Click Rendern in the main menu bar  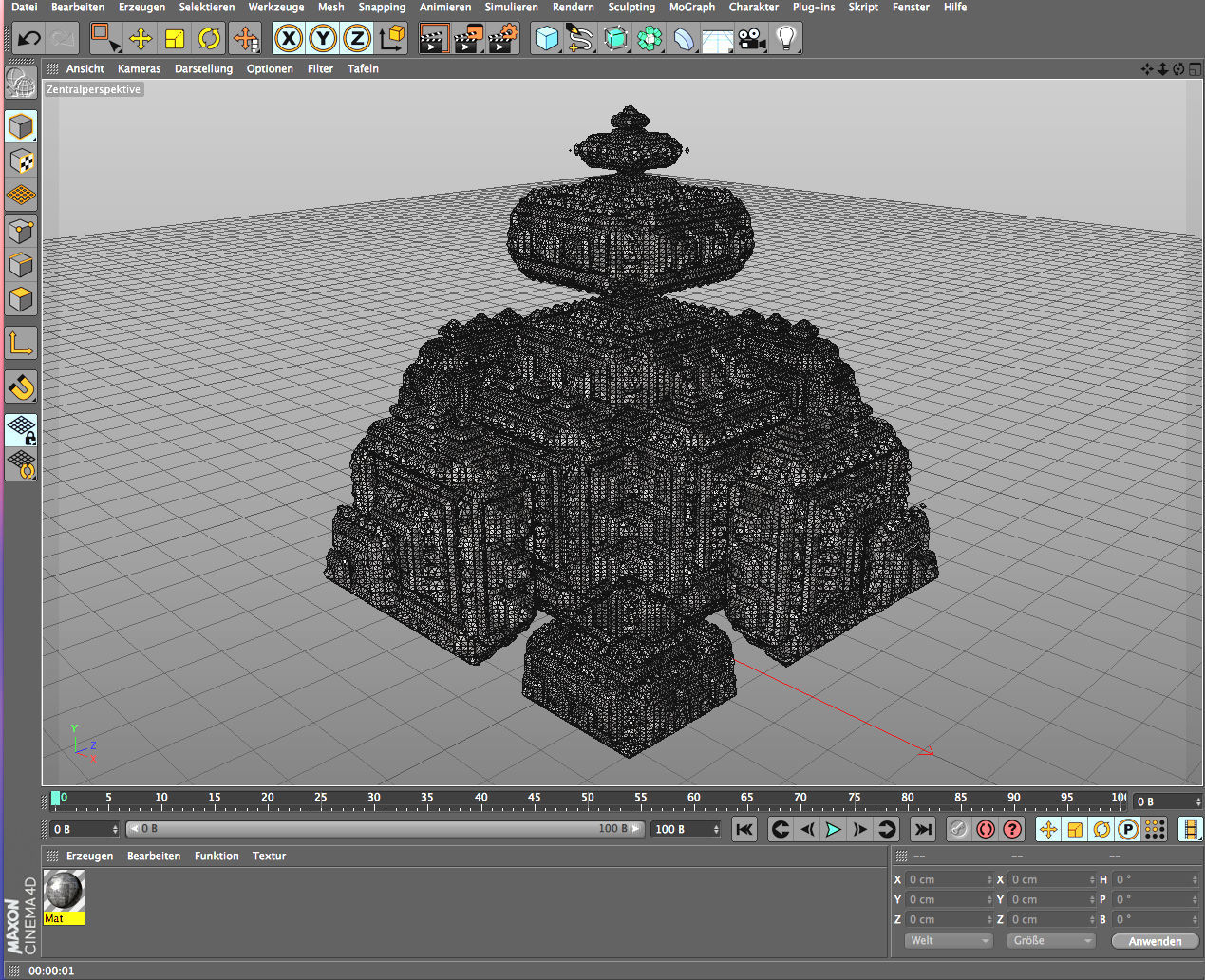tap(574, 7)
